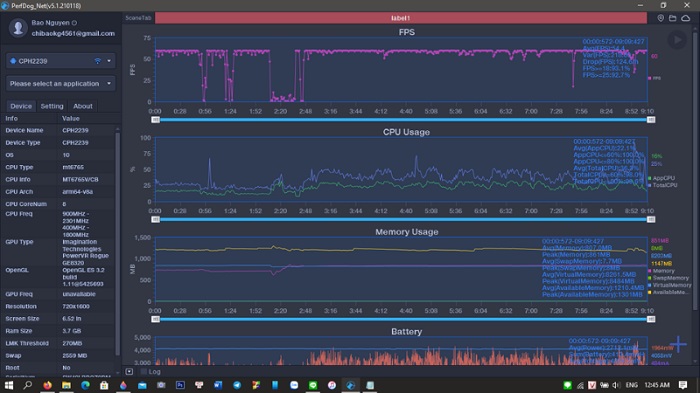Screen dimensions: 700x393
Task: Open the About tab
Action: point(83,106)
